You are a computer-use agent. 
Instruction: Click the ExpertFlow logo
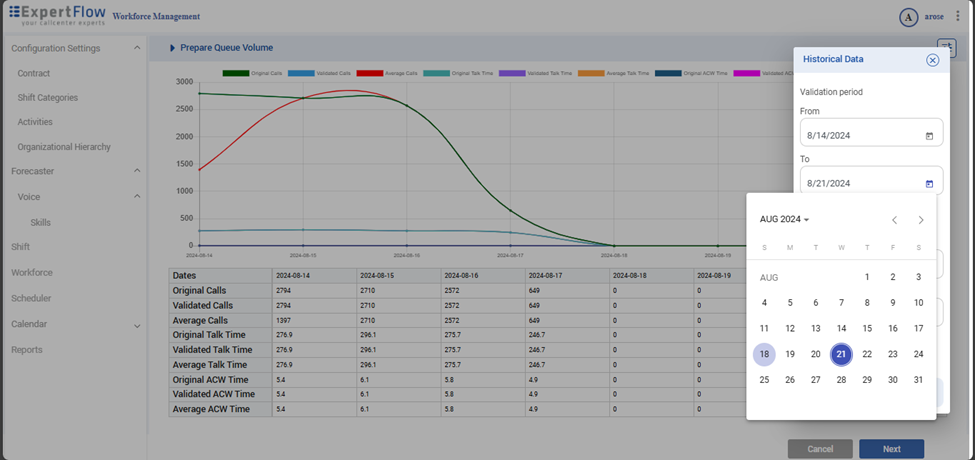coord(54,15)
